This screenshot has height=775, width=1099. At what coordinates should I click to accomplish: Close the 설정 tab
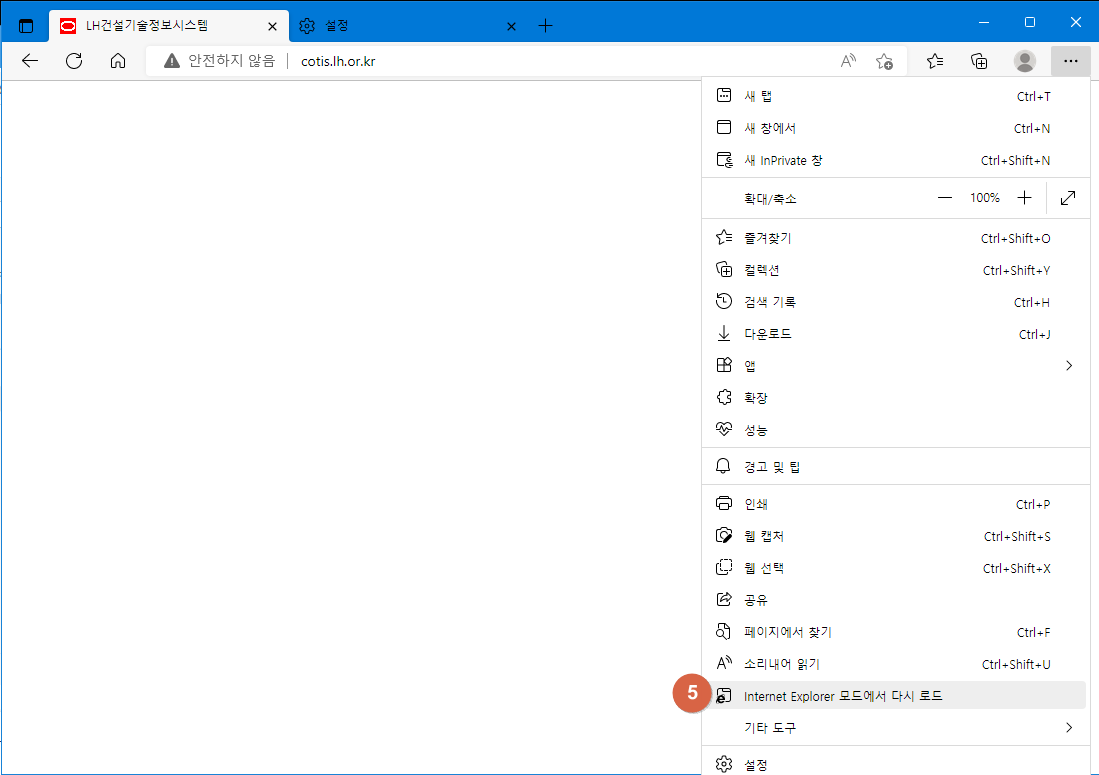(512, 27)
